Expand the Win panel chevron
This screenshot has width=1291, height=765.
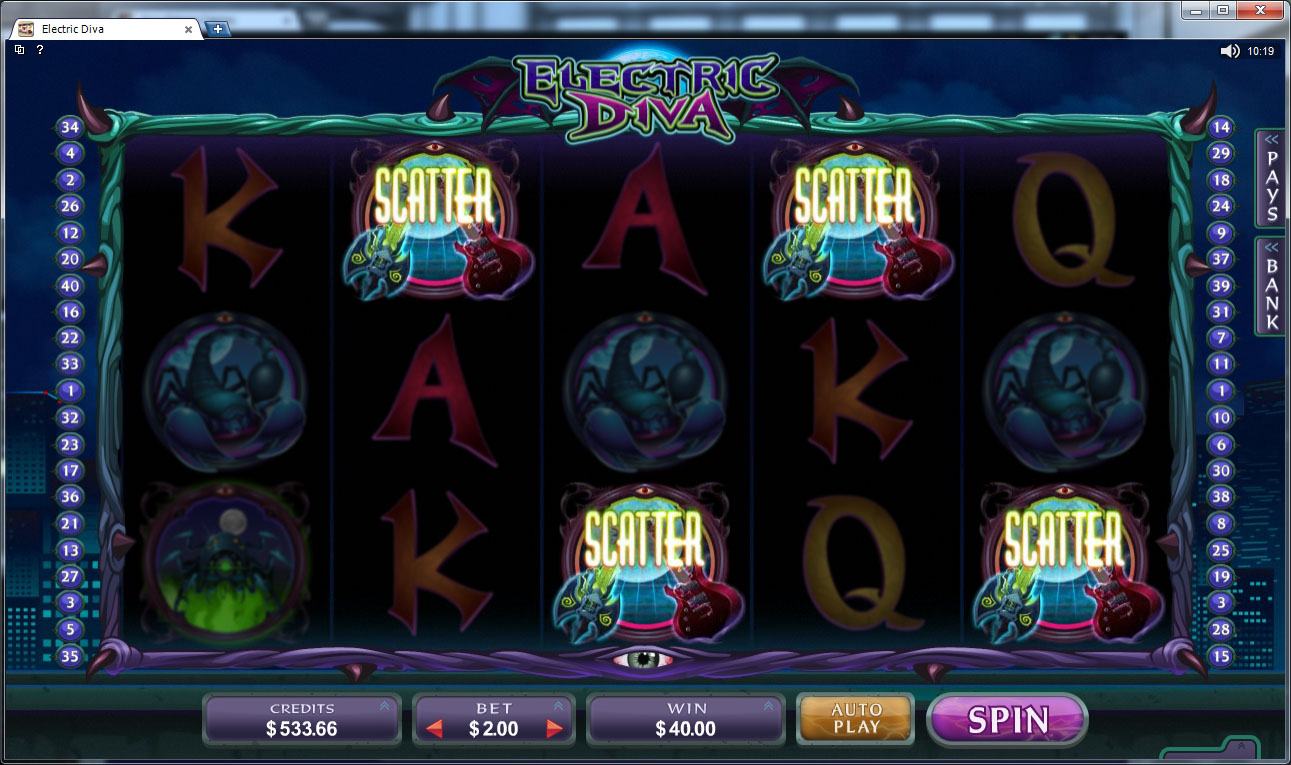tap(769, 706)
